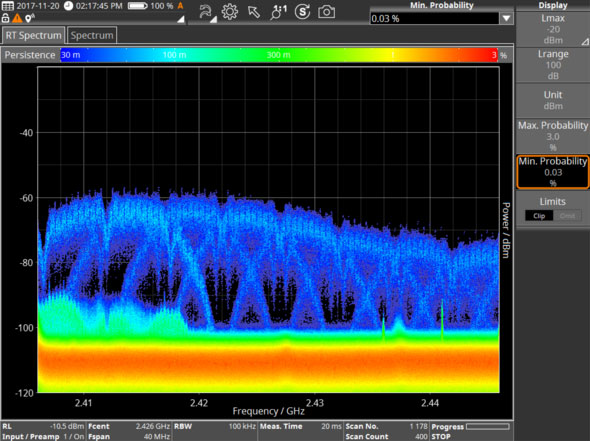Click the Persistence color scale bar
This screenshot has height=441, width=590.
click(279, 55)
